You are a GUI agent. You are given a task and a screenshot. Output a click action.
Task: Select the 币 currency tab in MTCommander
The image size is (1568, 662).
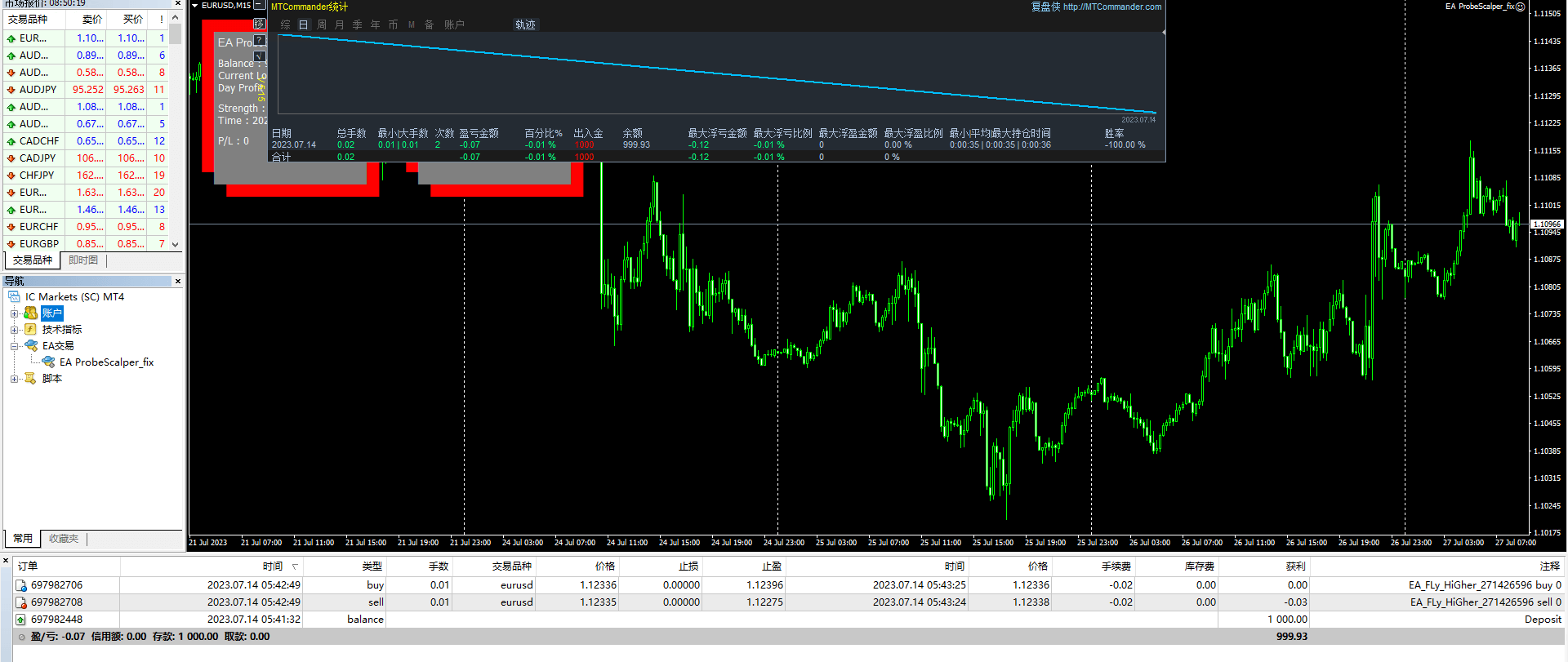tap(394, 24)
